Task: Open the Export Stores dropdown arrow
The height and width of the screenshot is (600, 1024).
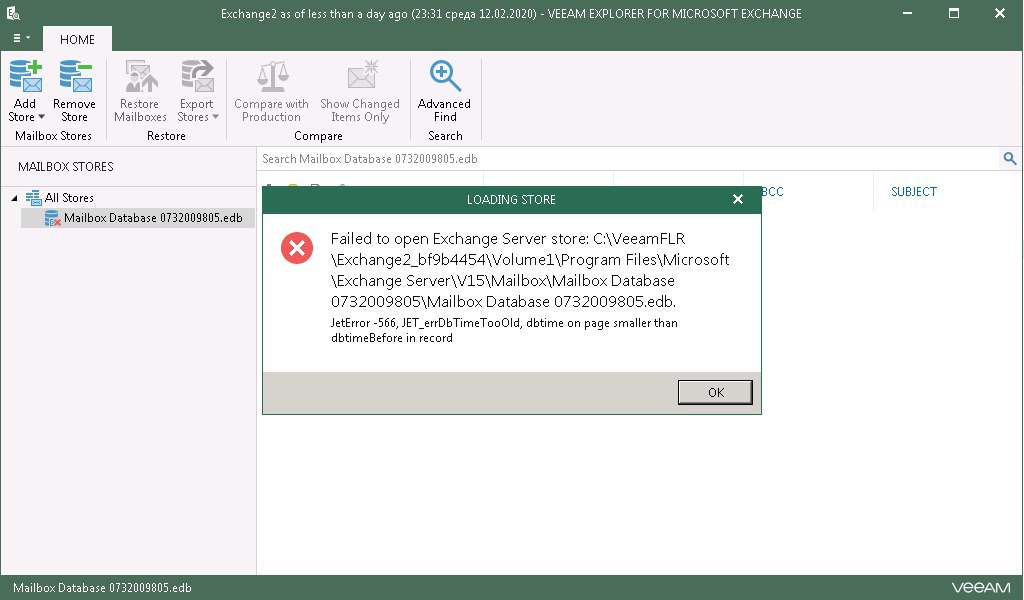Action: tap(216, 117)
